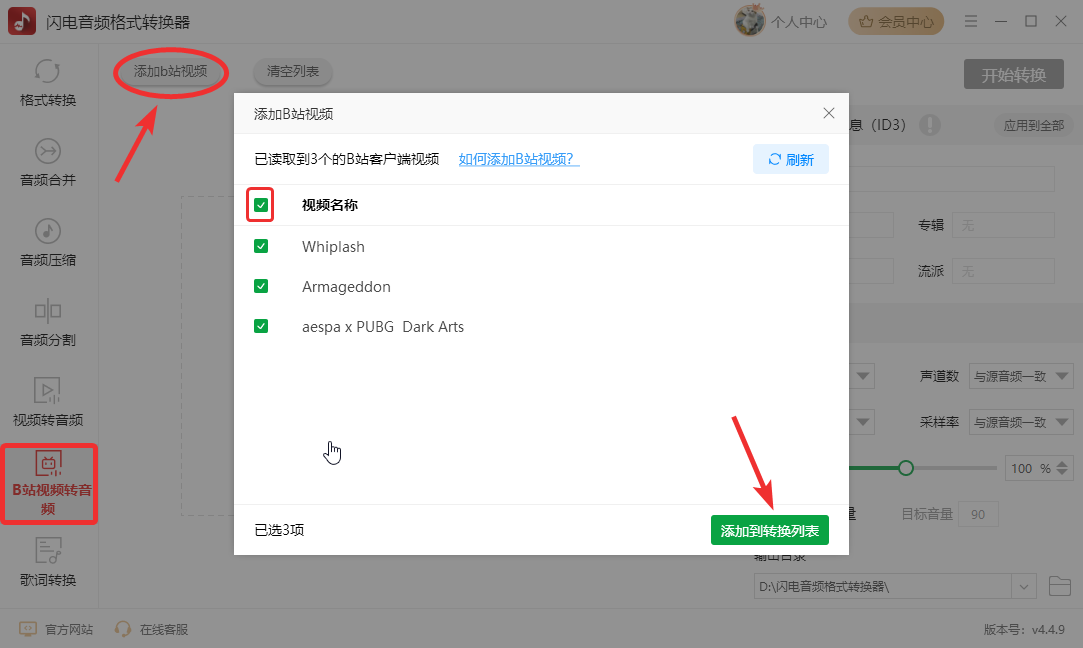This screenshot has height=648, width=1083.
Task: Open the 音频压缩 sidebar tool
Action: [48, 243]
